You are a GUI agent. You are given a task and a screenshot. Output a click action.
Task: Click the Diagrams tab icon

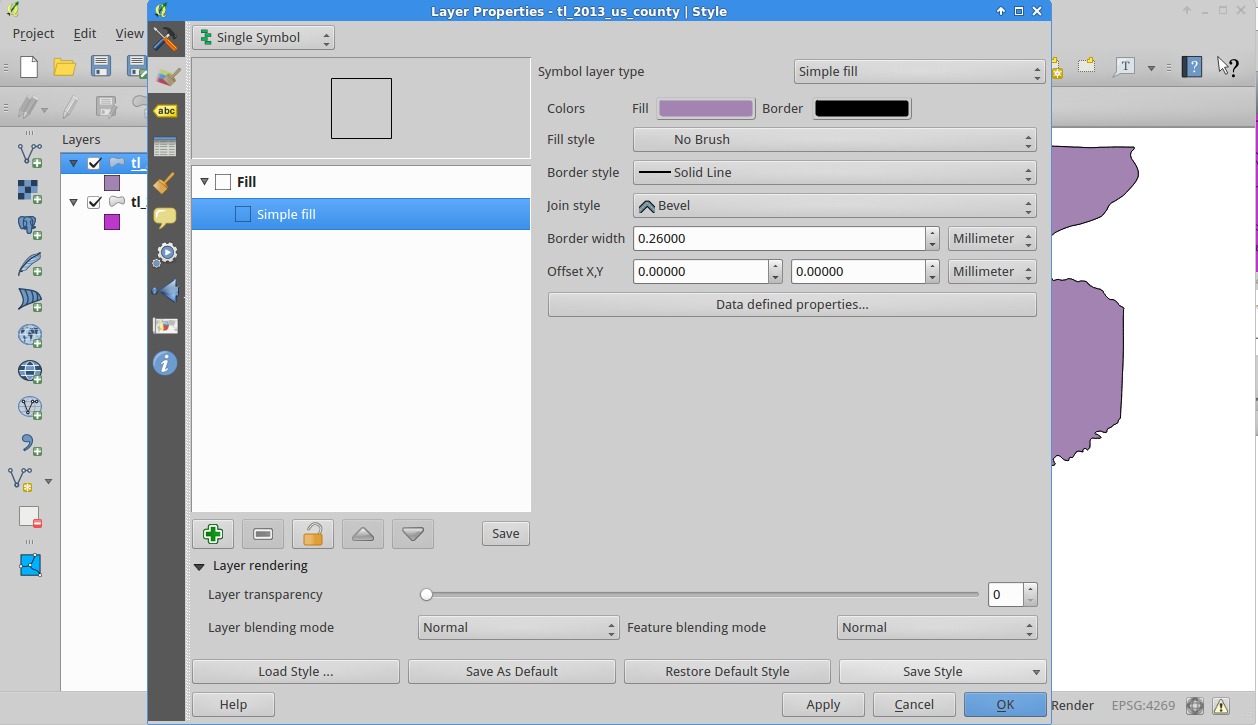click(166, 326)
